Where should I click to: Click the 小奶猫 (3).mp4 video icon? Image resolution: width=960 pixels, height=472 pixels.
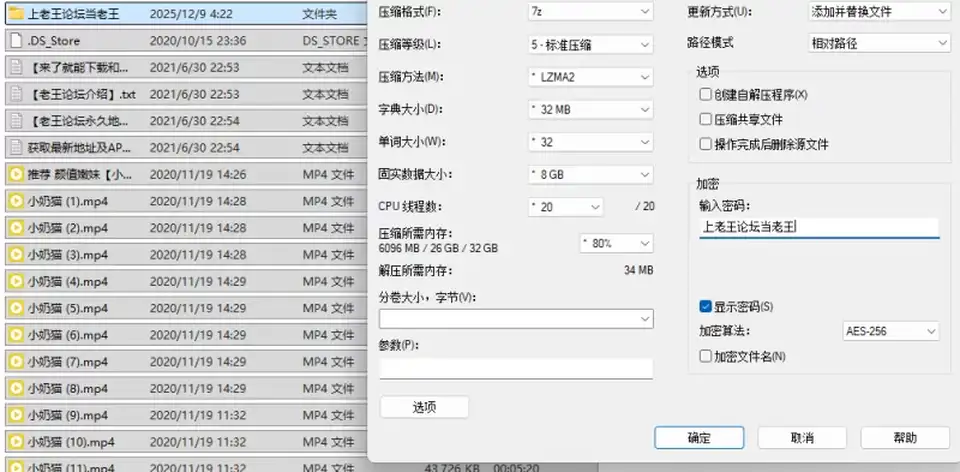click(17, 255)
